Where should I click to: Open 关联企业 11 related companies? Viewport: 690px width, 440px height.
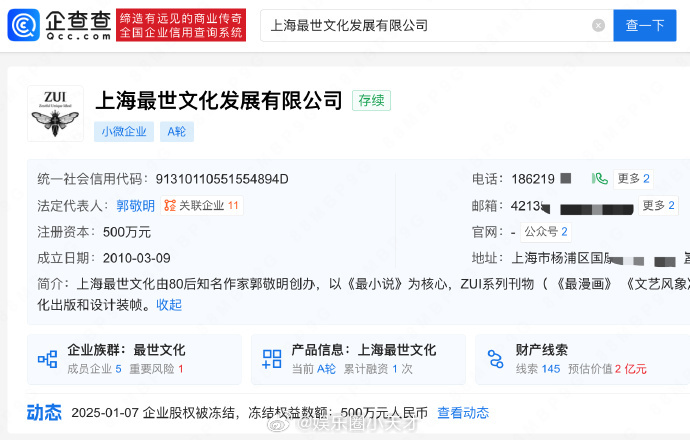tap(202, 205)
